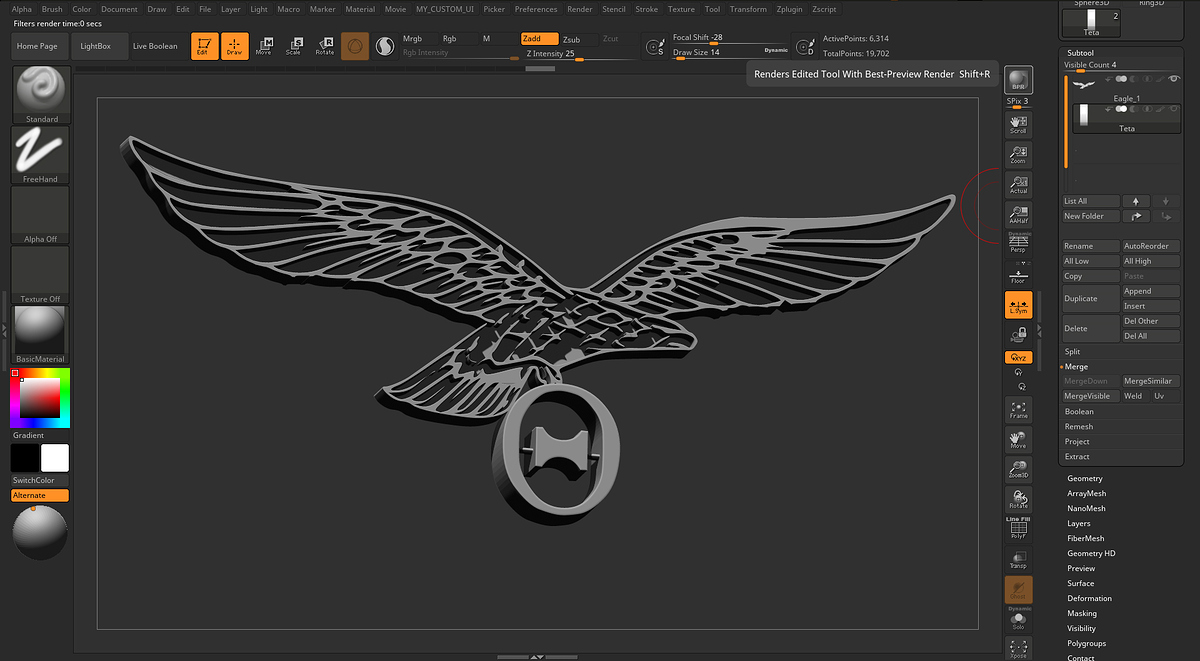Activate the Move transform tool
Image resolution: width=1200 pixels, height=661 pixels.
click(x=264, y=46)
